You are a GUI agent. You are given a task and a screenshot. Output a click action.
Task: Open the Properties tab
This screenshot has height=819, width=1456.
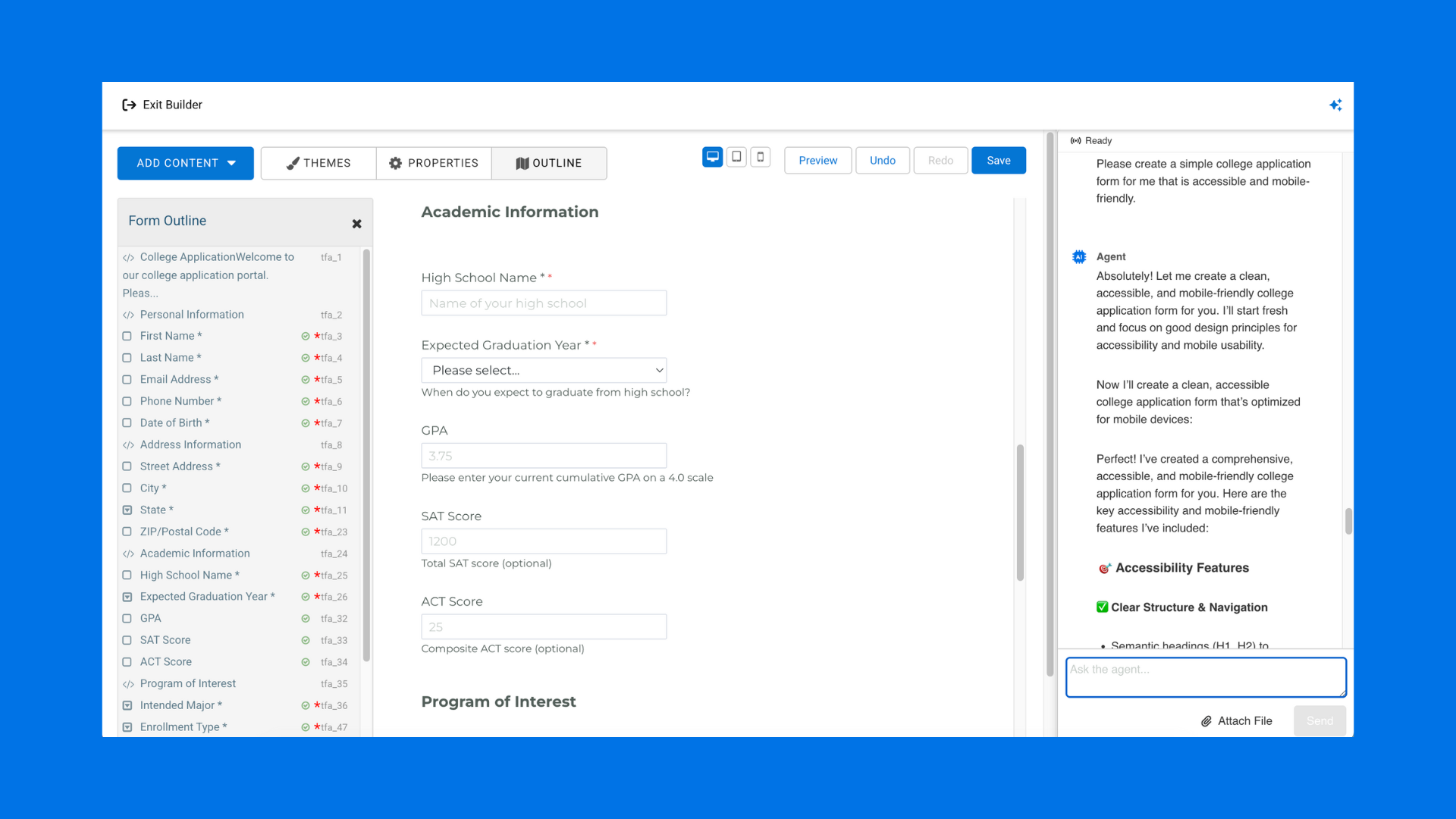434,163
